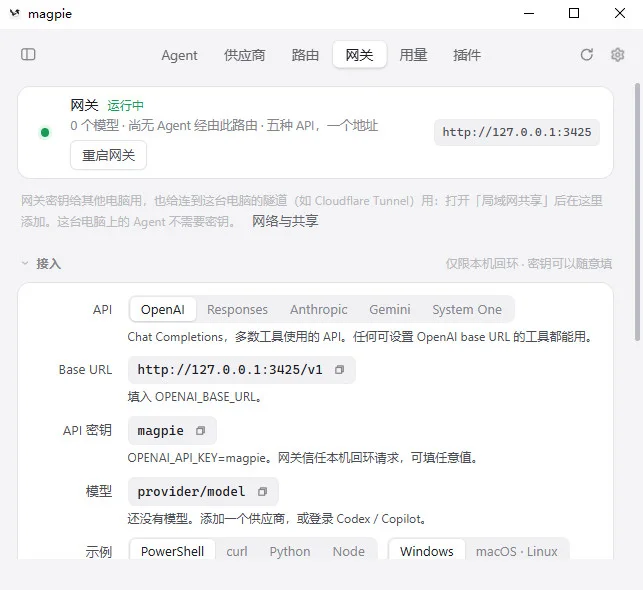The image size is (643, 590).
Task: Click the API 密钥 label
Action: [87, 431]
